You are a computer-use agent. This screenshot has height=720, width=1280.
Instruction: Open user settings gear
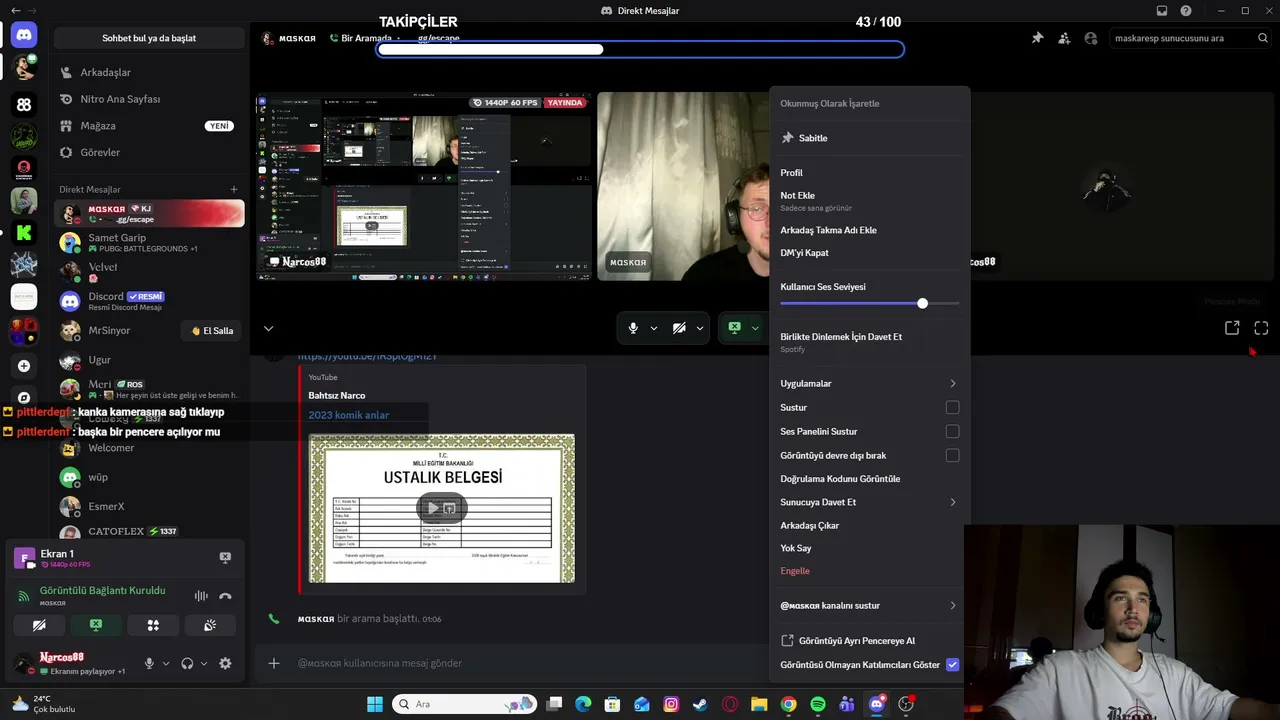pos(225,663)
